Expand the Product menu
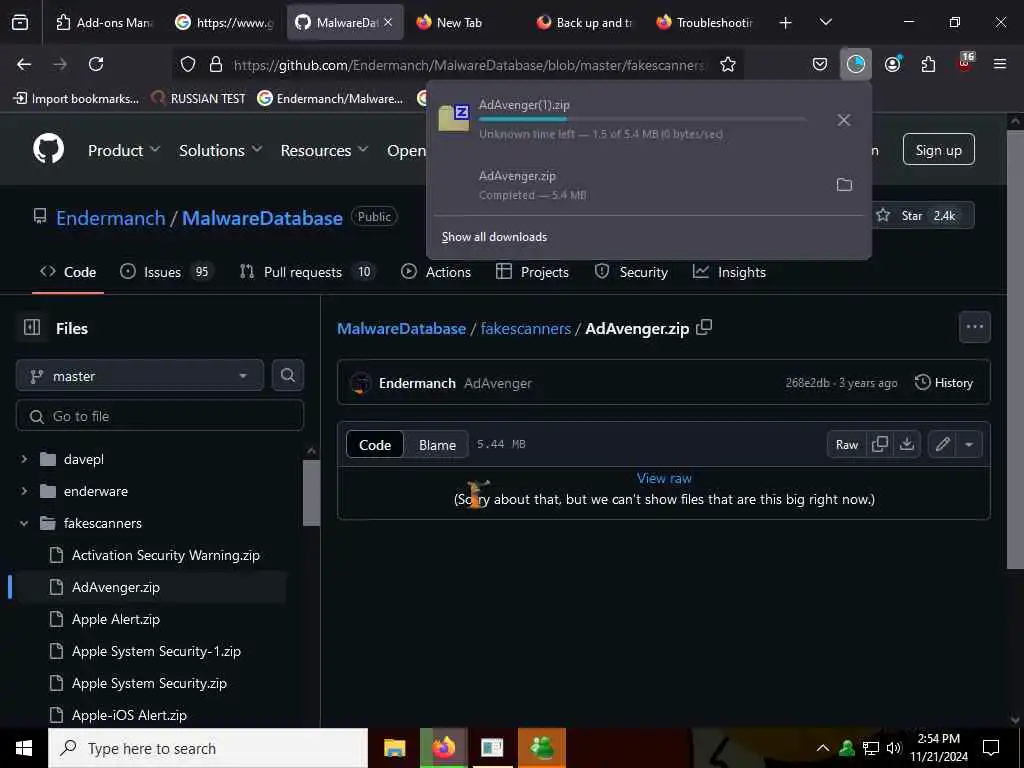Screen dimensions: 1024x768 coord(123,150)
